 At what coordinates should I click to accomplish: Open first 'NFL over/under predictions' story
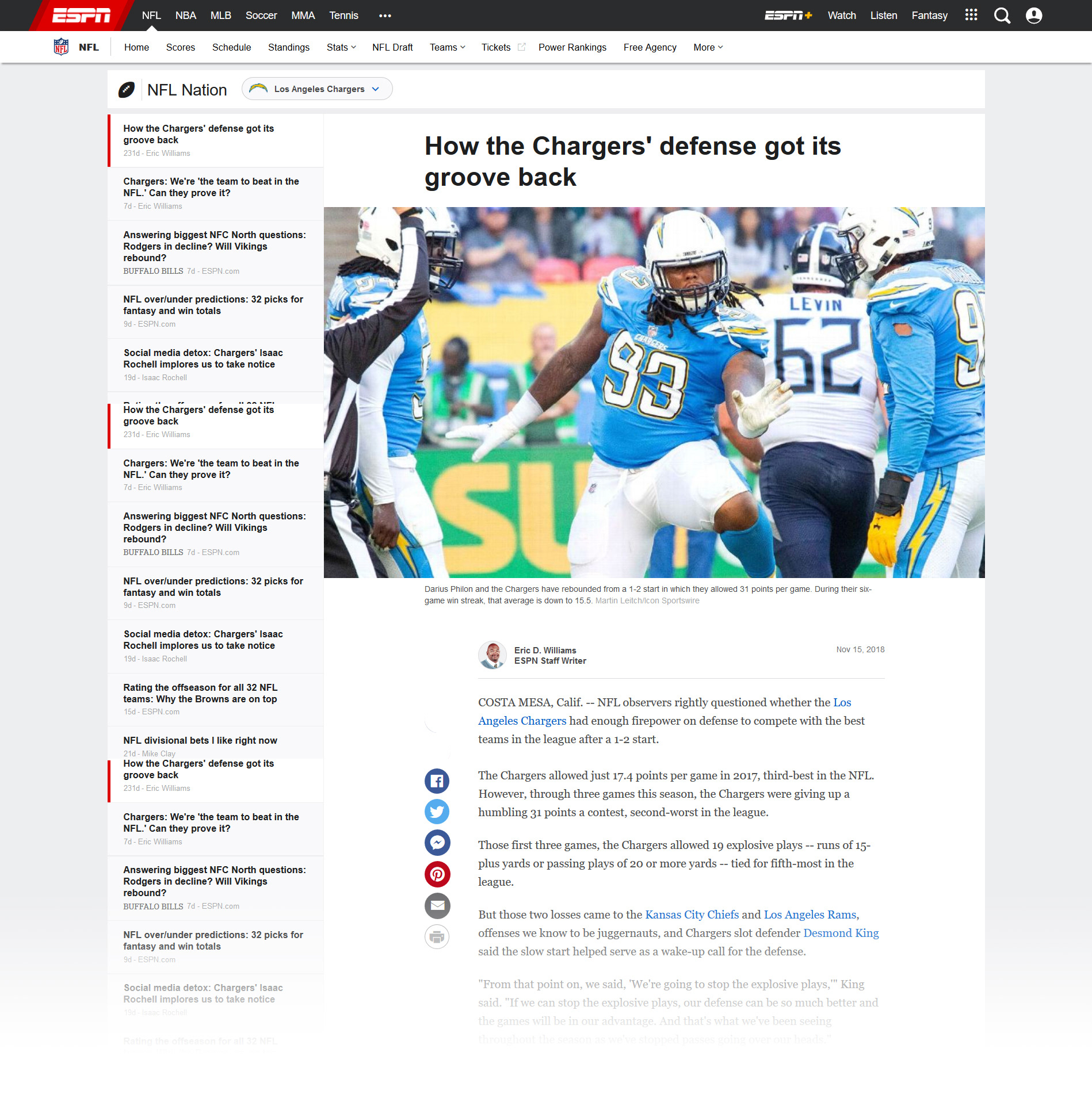(215, 311)
